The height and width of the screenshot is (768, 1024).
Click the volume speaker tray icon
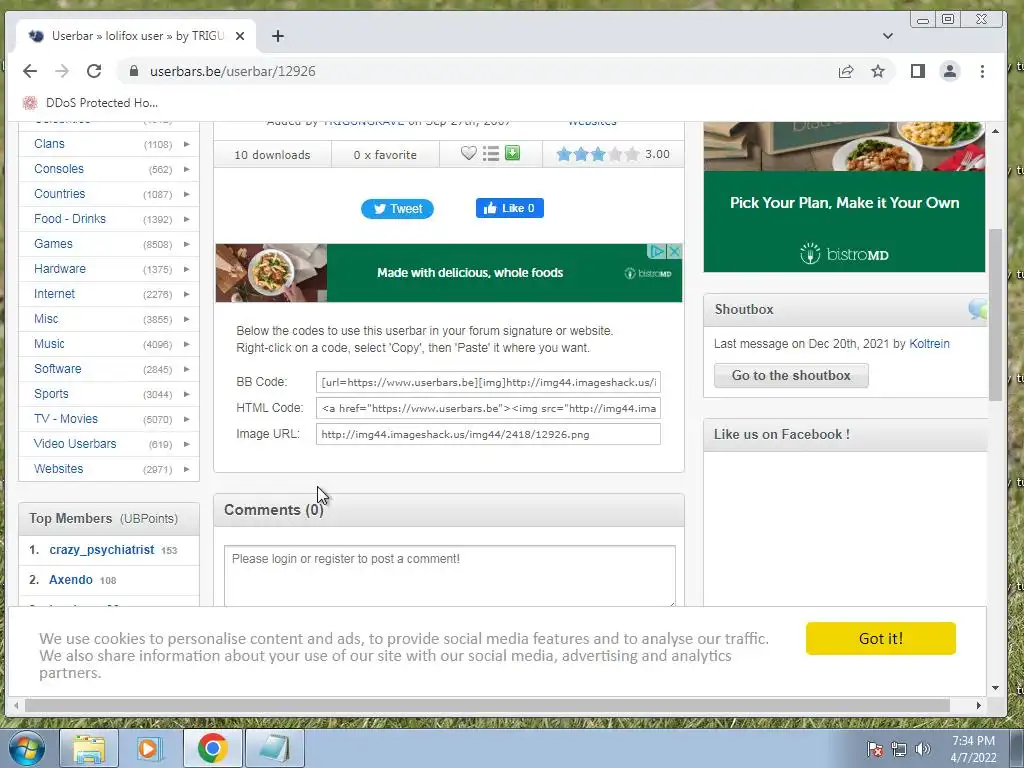[x=923, y=749]
